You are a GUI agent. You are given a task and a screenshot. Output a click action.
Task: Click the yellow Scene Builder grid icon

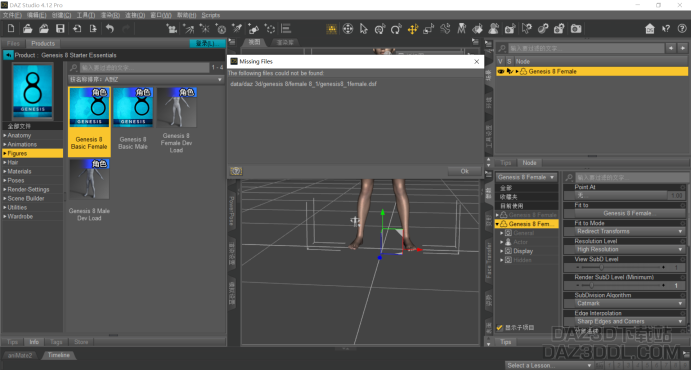pos(332,29)
